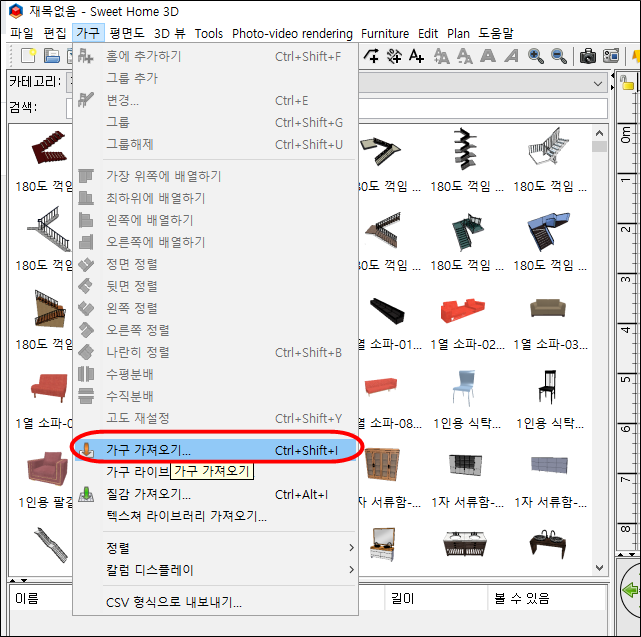Click the increase text size icon
Viewport: 641px width, 637px height.
pyautogui.click(x=442, y=56)
